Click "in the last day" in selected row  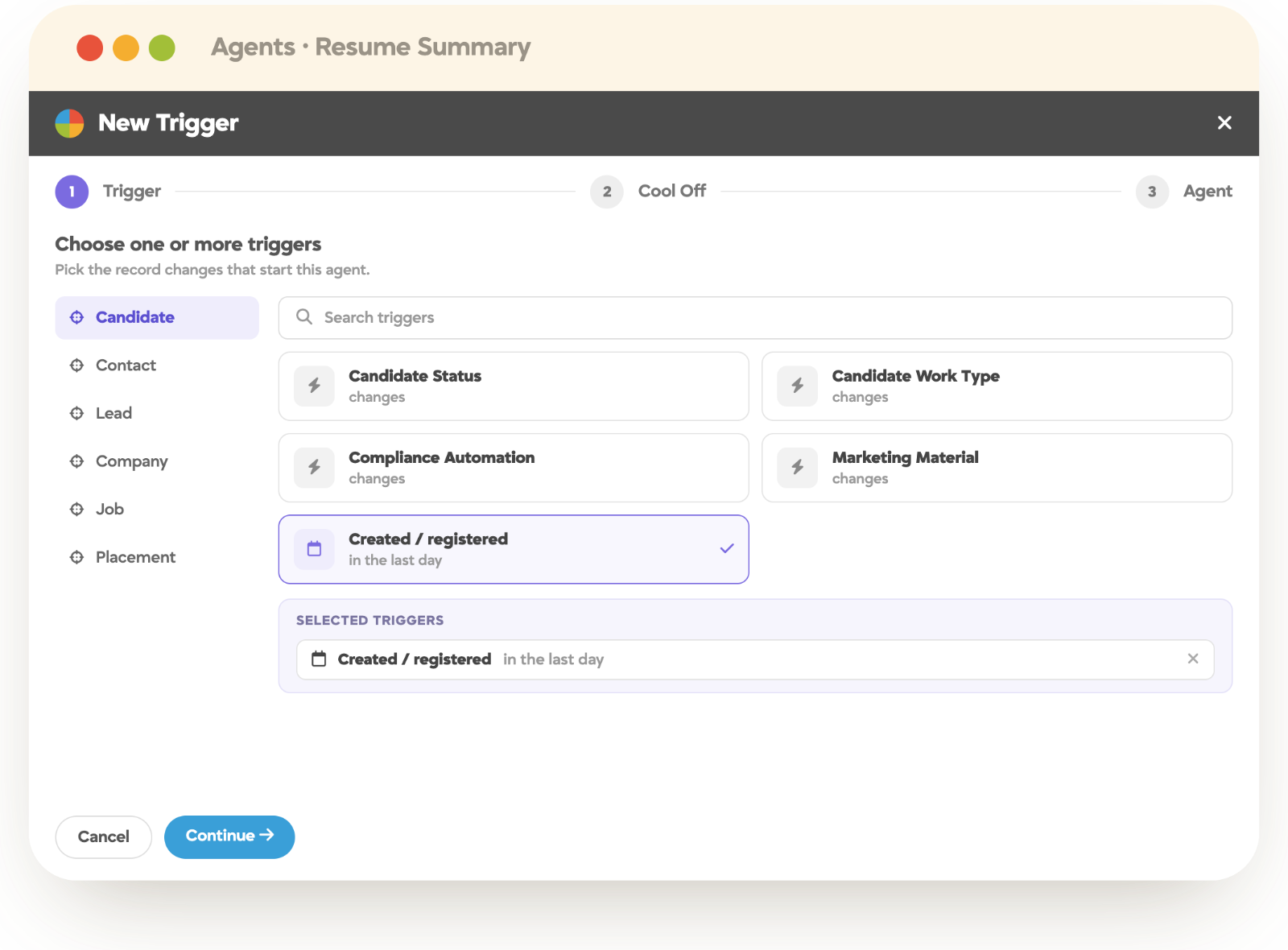point(553,659)
